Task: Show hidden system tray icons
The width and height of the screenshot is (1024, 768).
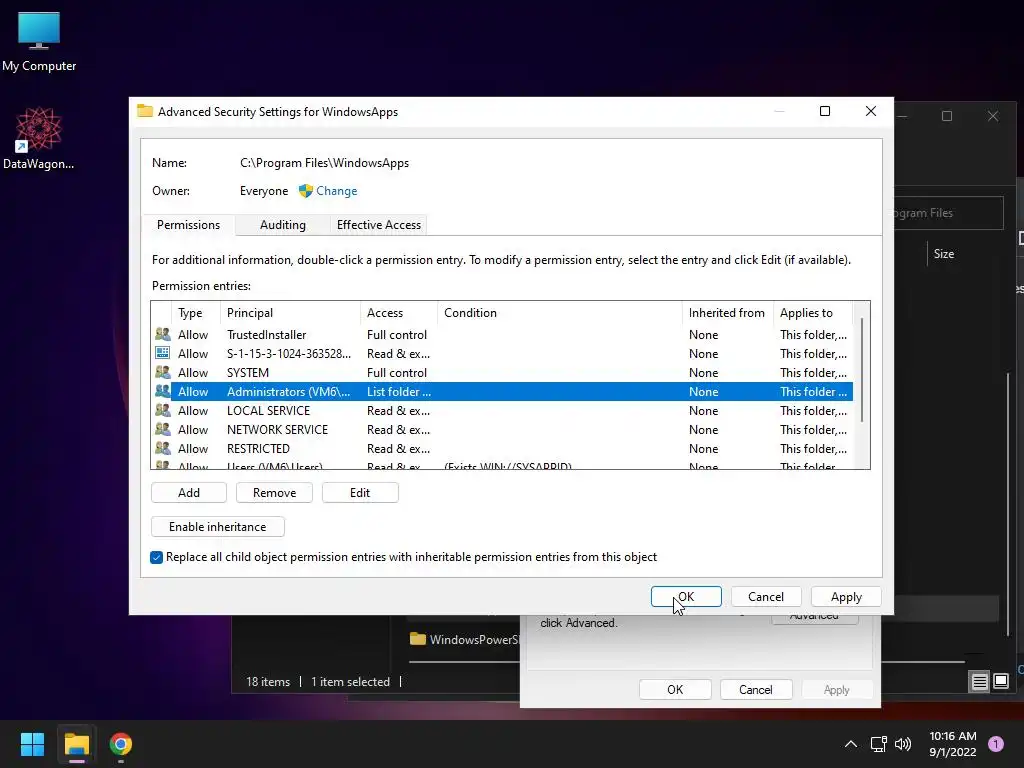Action: click(850, 744)
